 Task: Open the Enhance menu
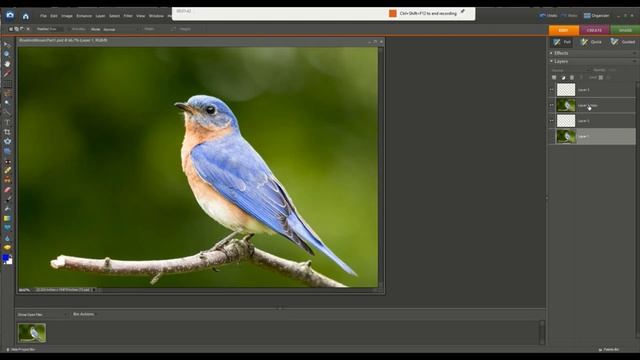(84, 16)
